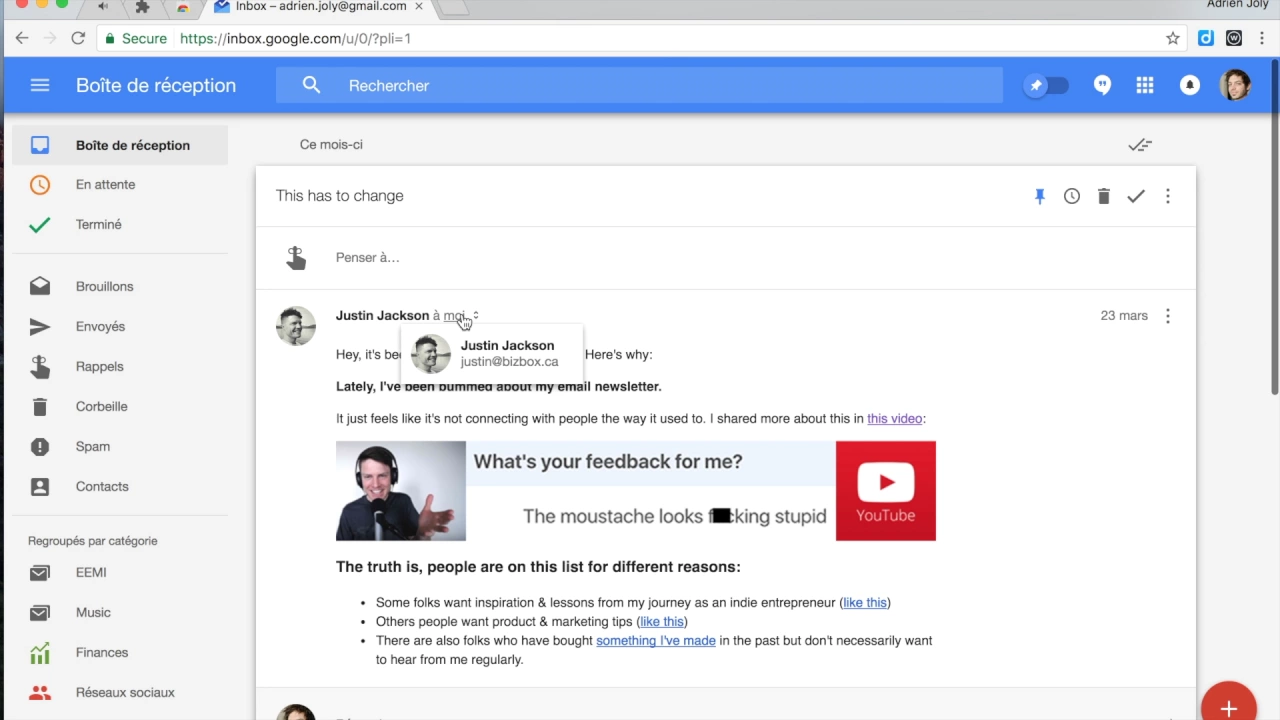The image size is (1280, 720).
Task: Open first 'like this' link about inspiration
Action: click(865, 603)
